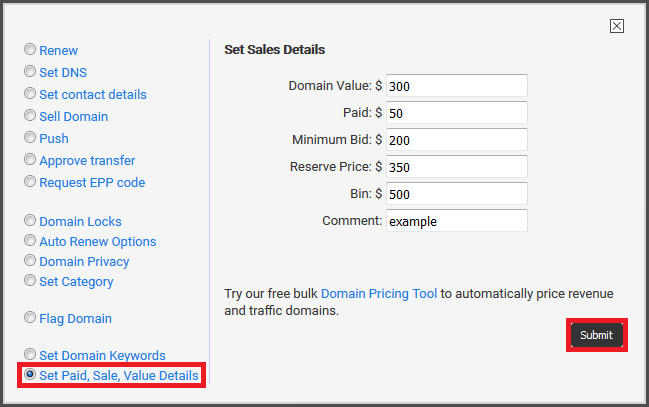Select the Flag Domain option
This screenshot has height=407, width=649.
coord(30,317)
